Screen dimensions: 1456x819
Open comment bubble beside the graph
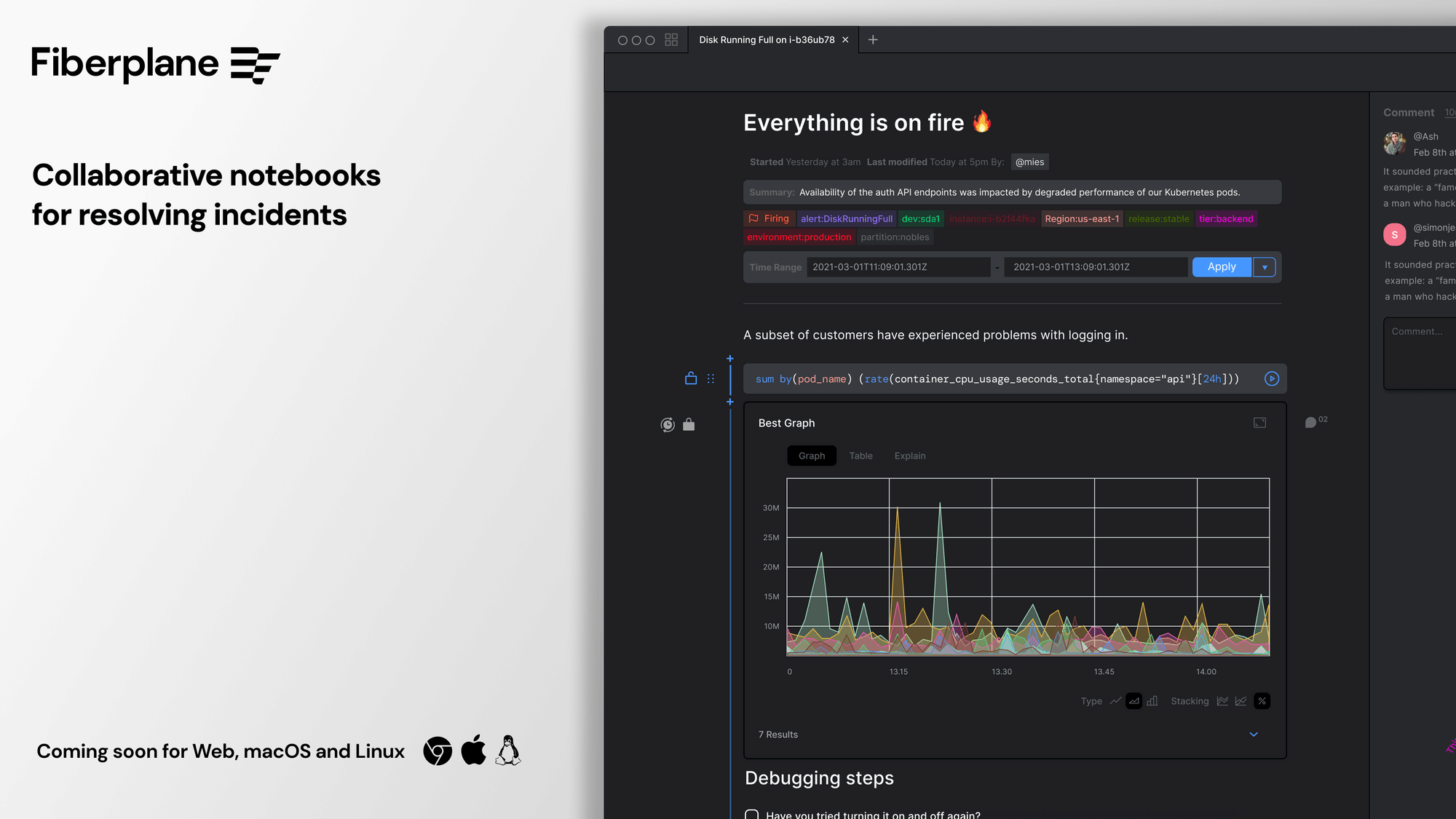tap(1310, 422)
